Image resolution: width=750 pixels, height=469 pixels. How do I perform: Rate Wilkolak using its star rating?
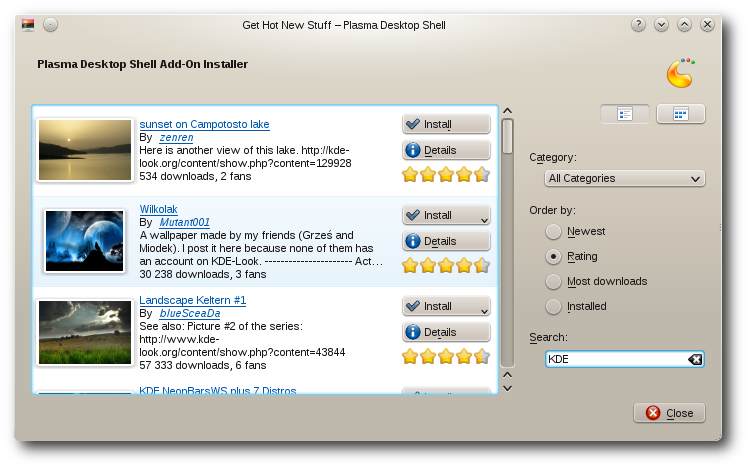445,265
